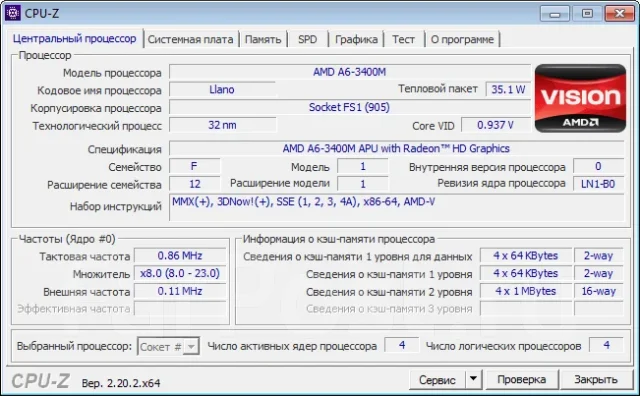
Task: Click the Внутренняя версия процессора value 0
Action: 598,166
